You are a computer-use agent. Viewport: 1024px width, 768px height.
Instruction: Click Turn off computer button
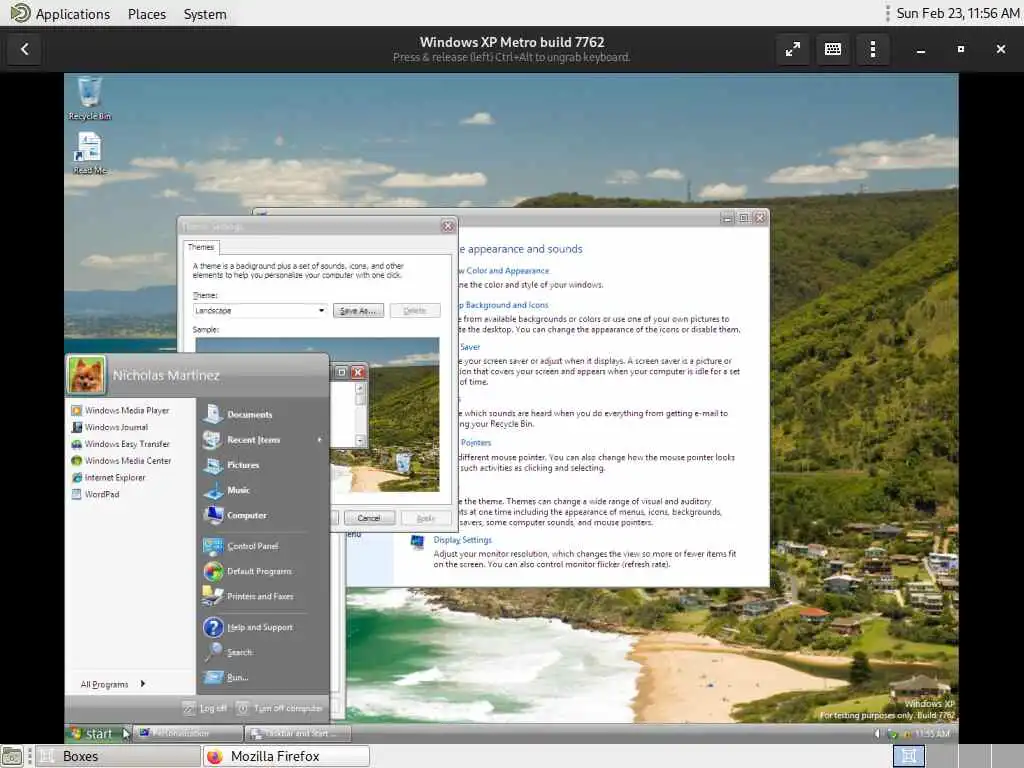(280, 708)
